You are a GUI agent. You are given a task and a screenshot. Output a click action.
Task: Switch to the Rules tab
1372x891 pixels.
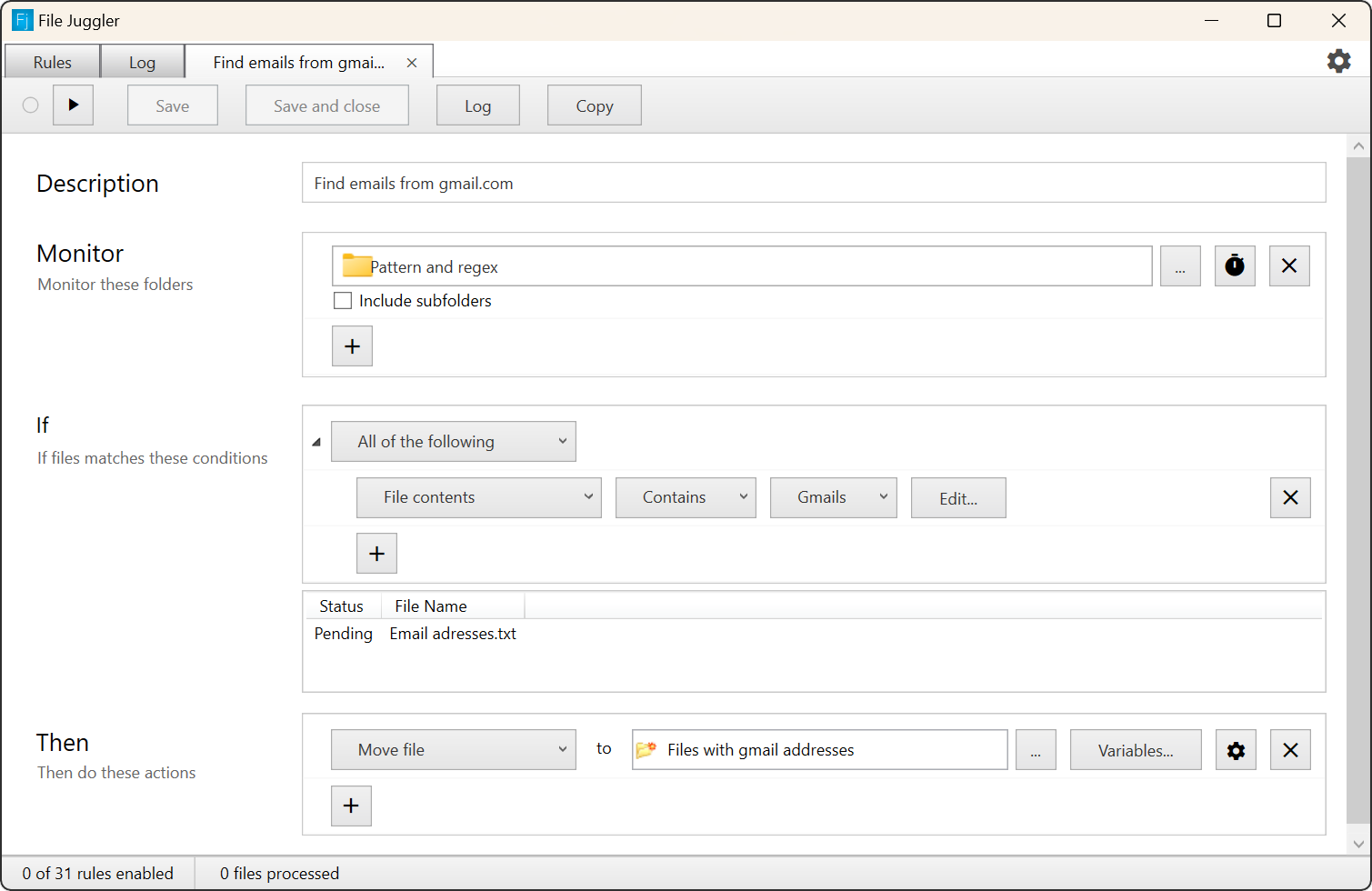(x=53, y=63)
